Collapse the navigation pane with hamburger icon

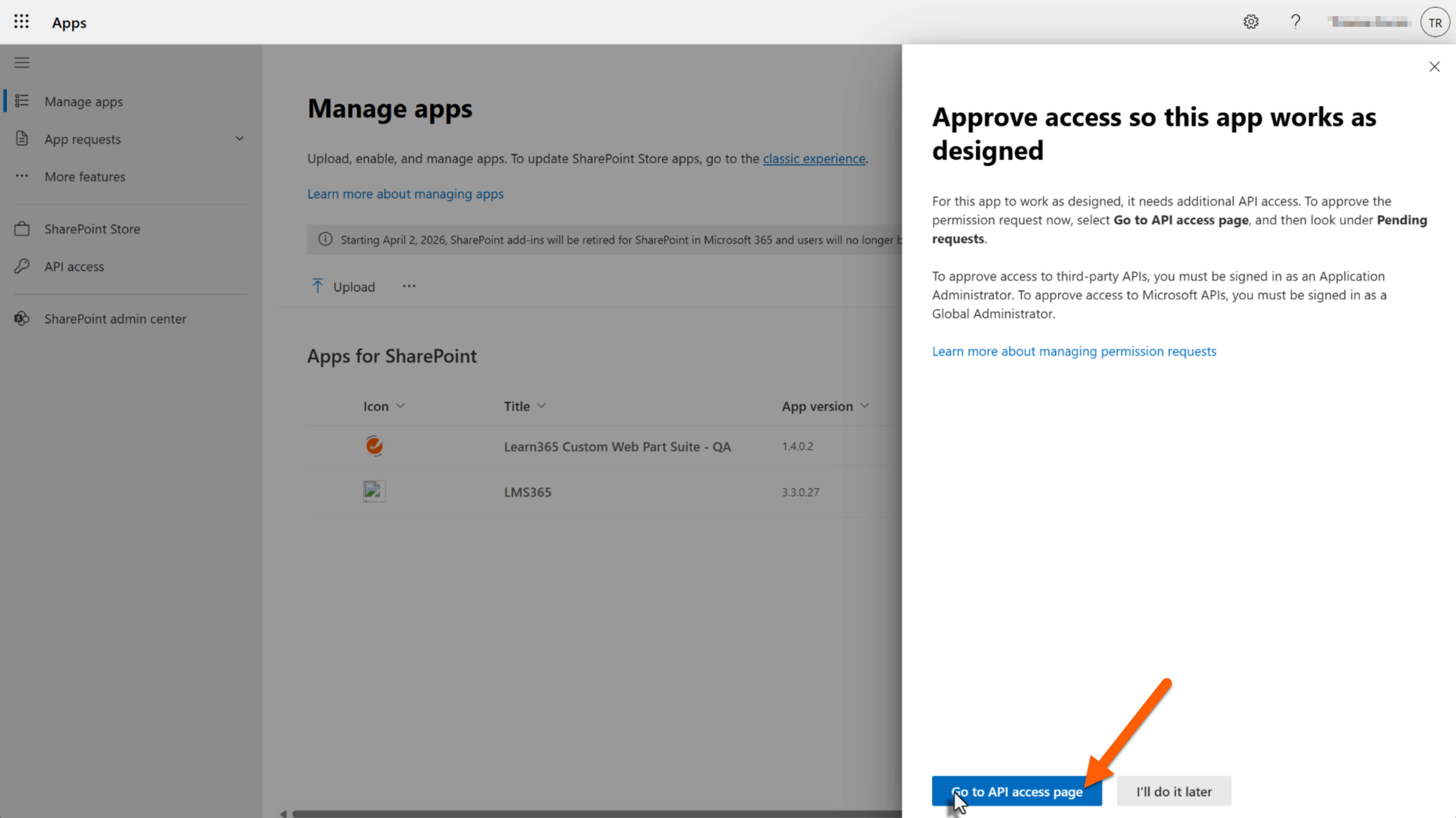21,62
